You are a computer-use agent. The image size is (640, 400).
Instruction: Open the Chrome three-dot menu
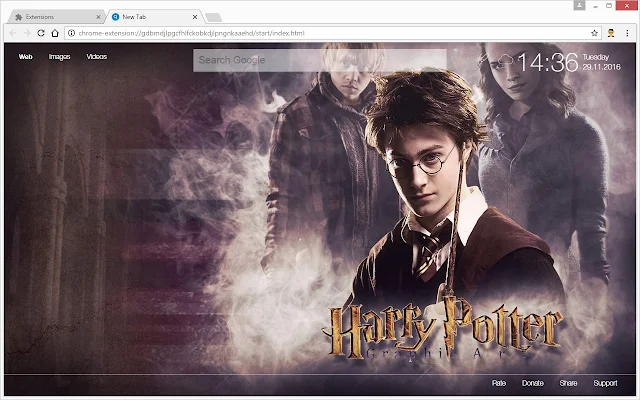(627, 33)
